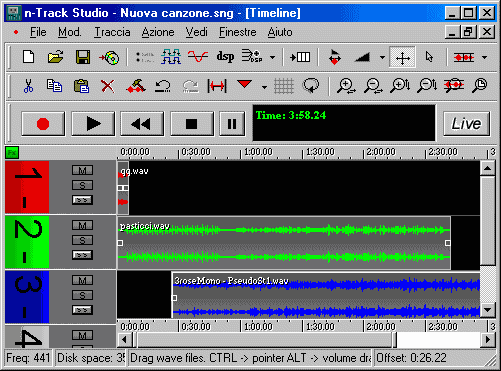Click the zoom to selection icon
Viewport: 501px width, 371px height.
tap(454, 86)
